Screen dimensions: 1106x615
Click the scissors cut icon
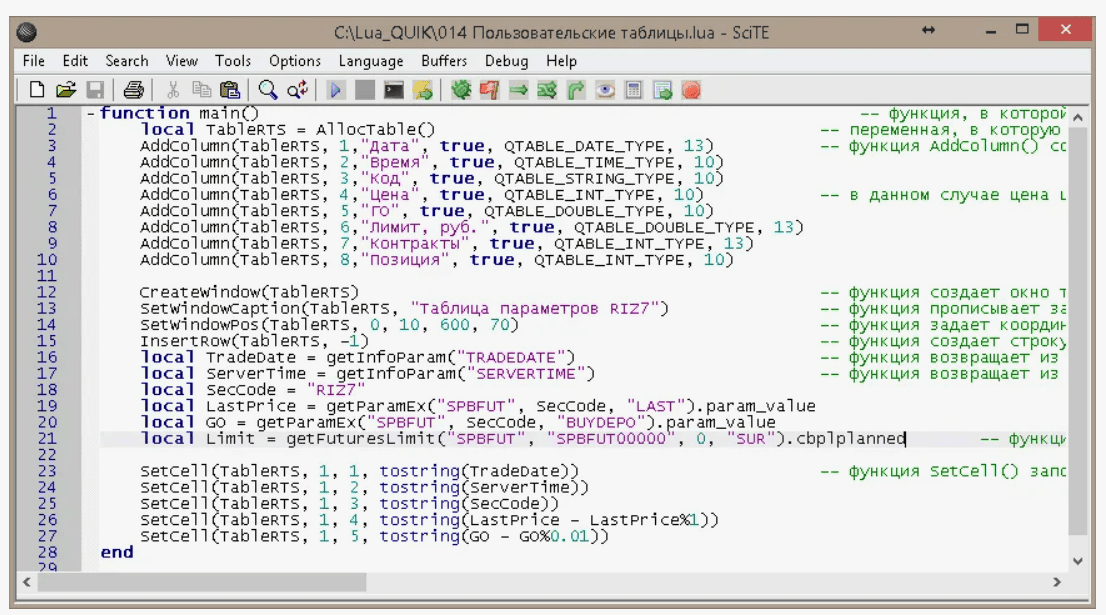pyautogui.click(x=173, y=90)
